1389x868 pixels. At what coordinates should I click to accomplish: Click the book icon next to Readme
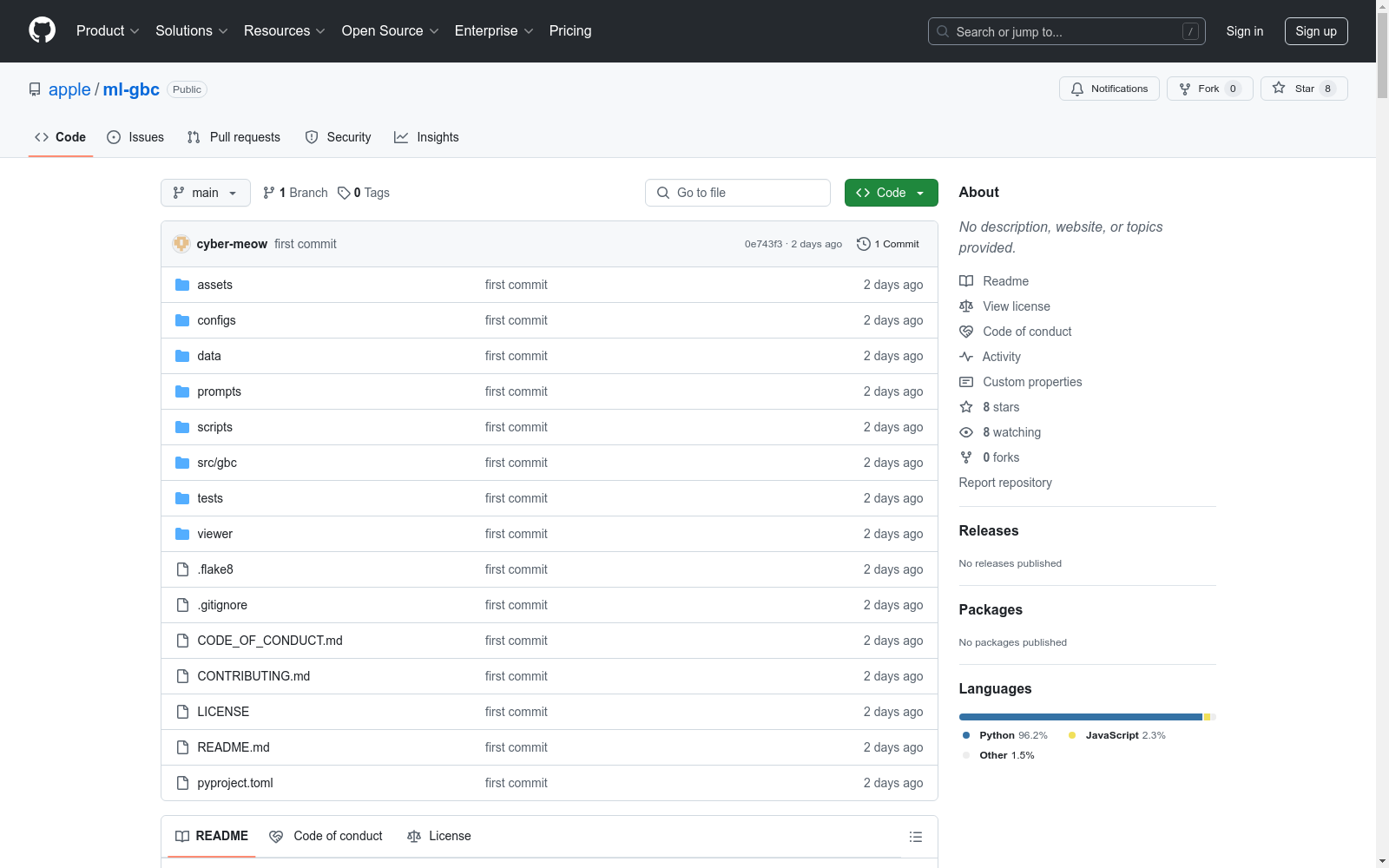(966, 281)
